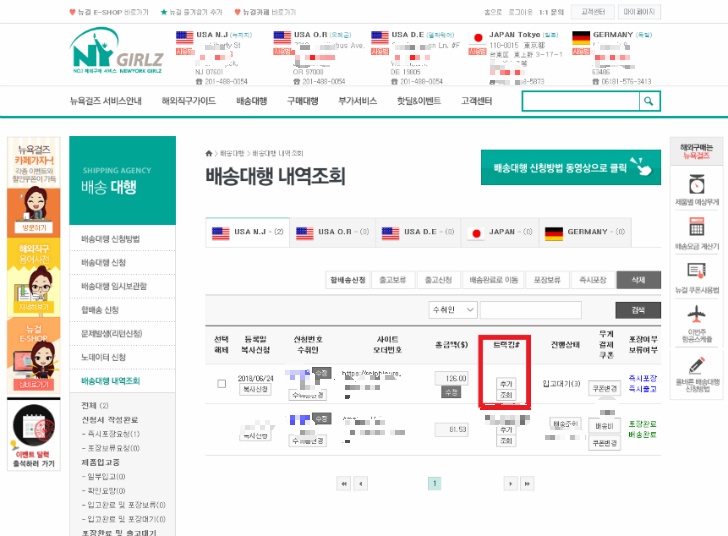Click the NY Girl E-SHOP side banner
Screen dimensions: 728x536
pos(34,356)
